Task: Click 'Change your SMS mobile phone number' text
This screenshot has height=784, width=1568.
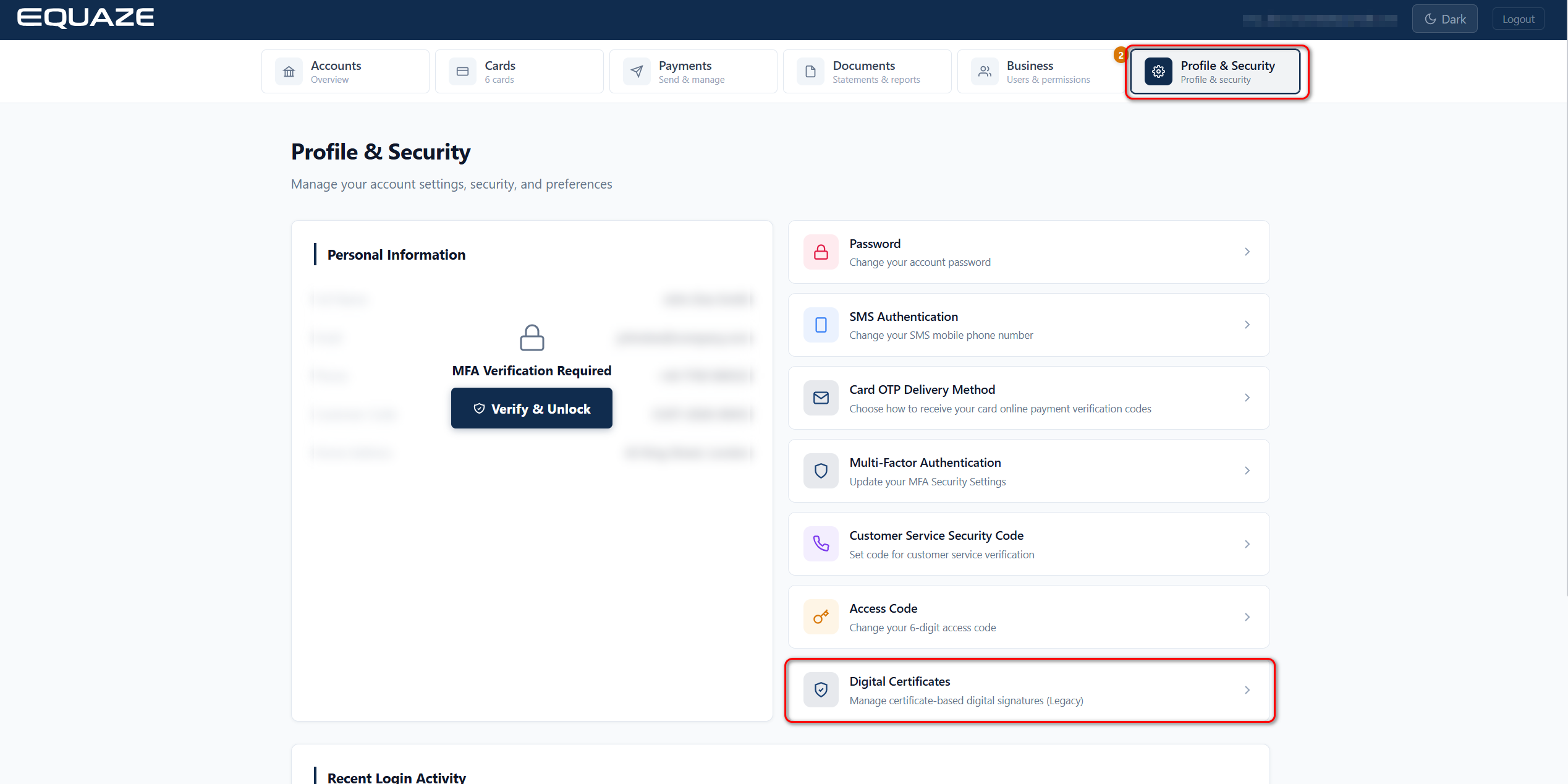Action: tap(941, 335)
